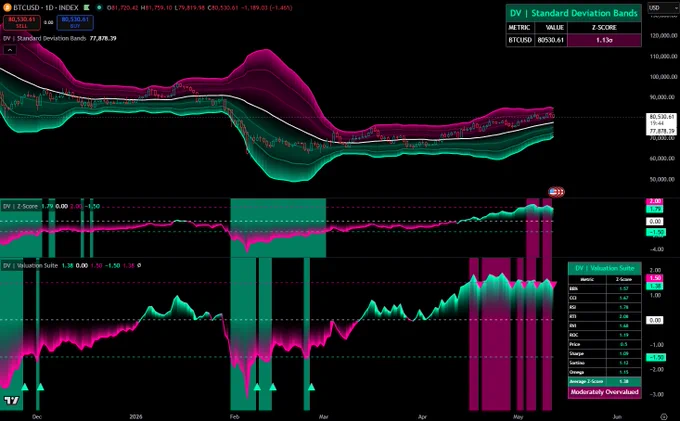680x421 pixels.
Task: Click the round market status indicator
Action: tap(100, 7)
